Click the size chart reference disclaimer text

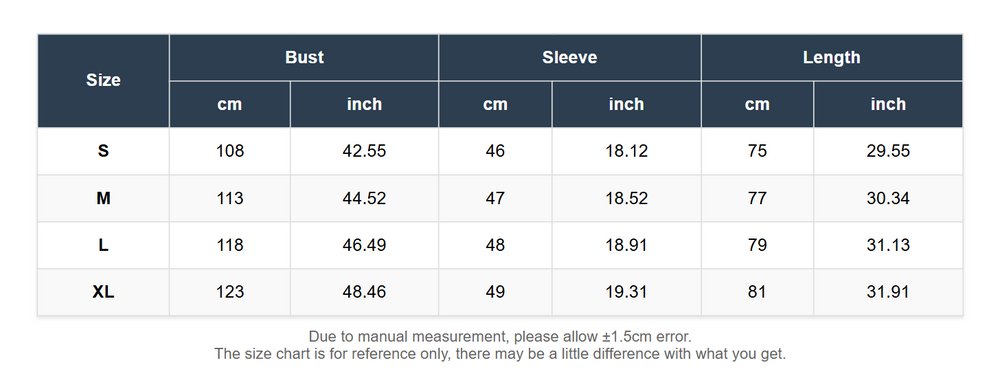(x=500, y=354)
